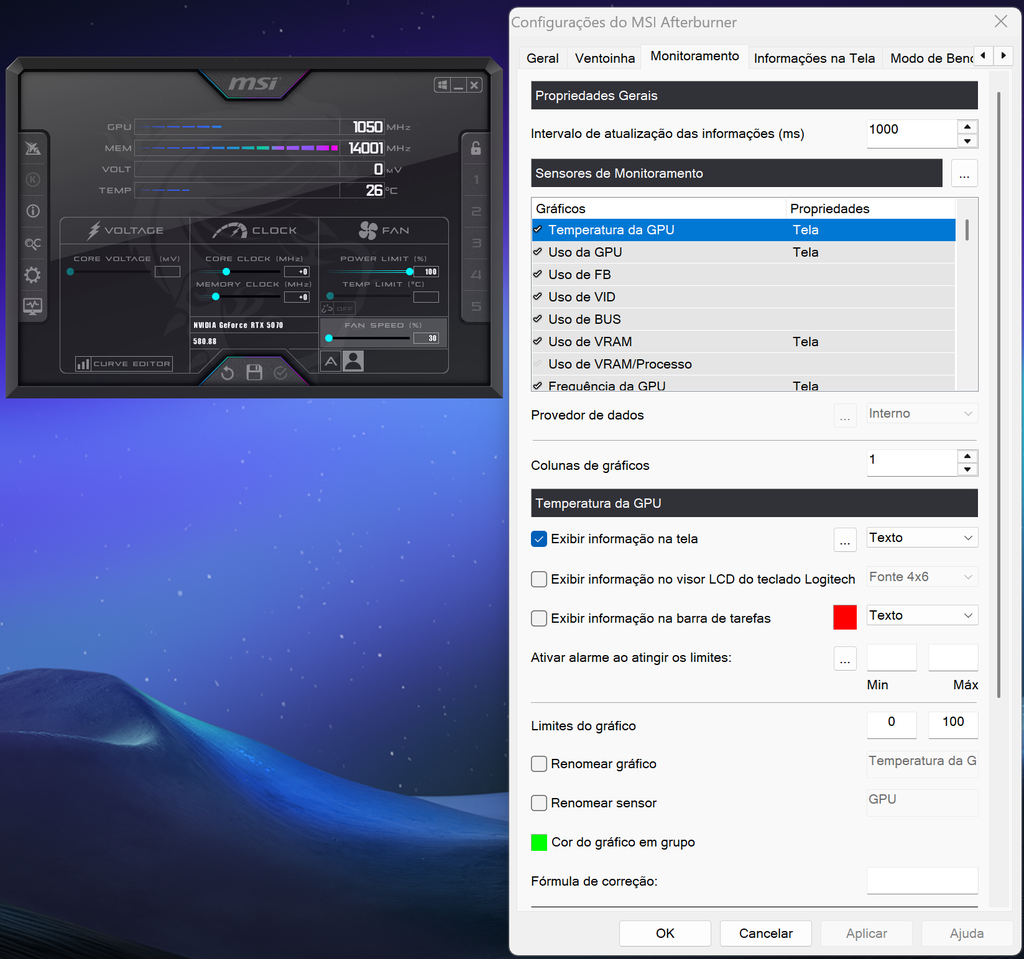Image resolution: width=1024 pixels, height=959 pixels.
Task: Check the 'Renomear sensor' checkbox
Action: click(x=539, y=803)
